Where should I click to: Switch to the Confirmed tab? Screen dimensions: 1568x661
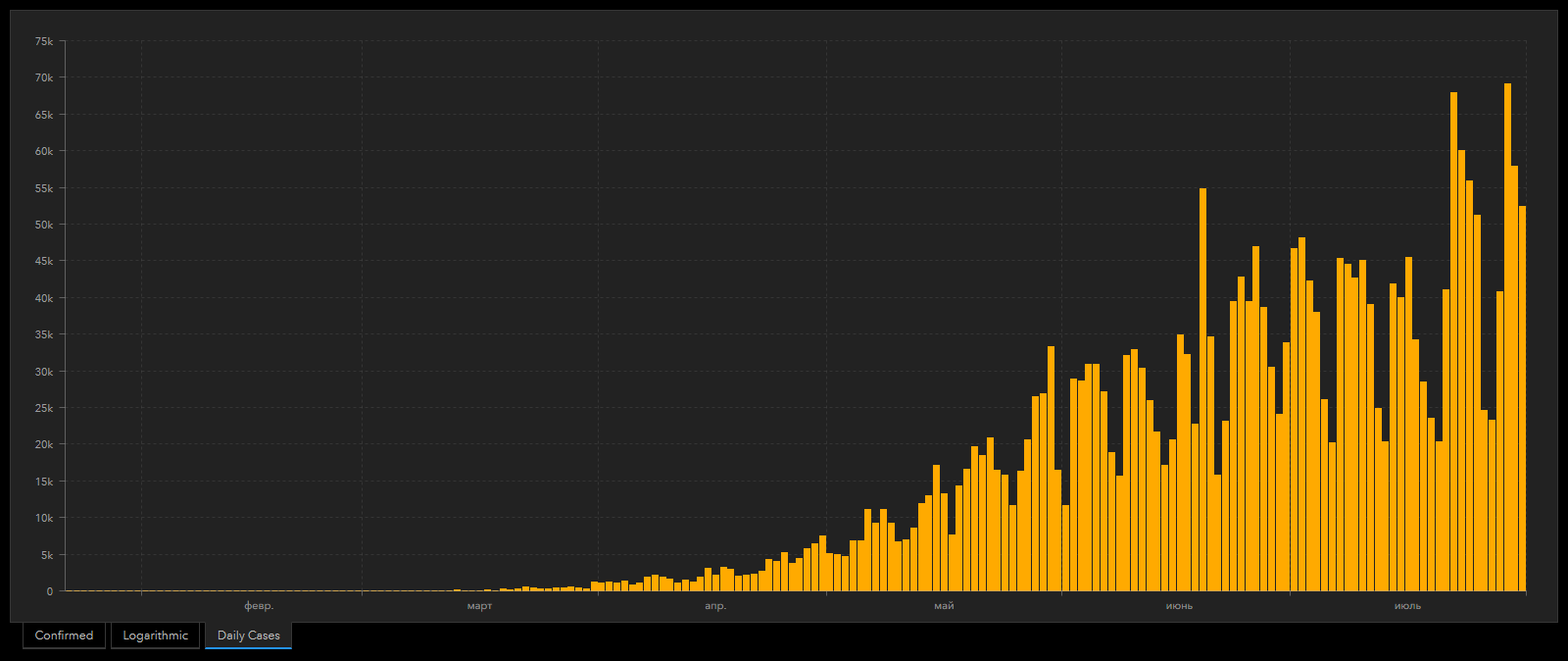pos(64,636)
